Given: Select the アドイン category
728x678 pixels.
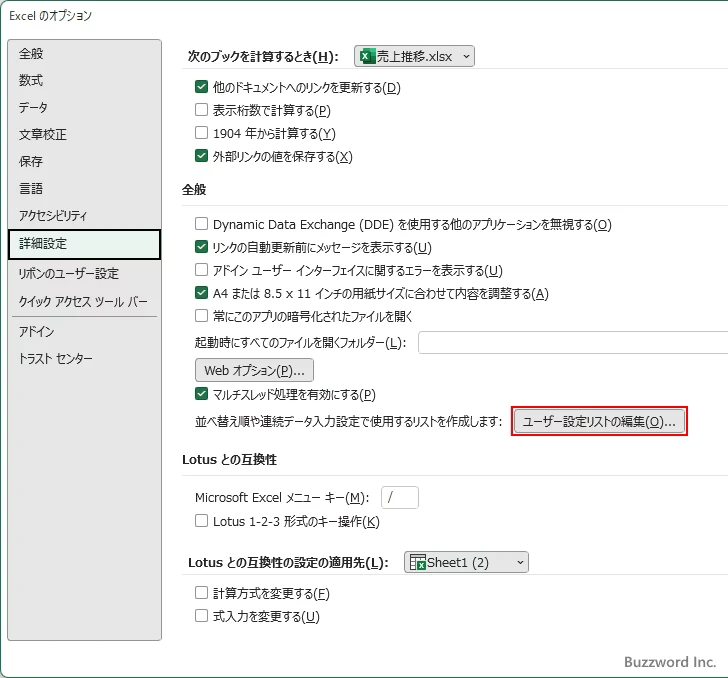Looking at the screenshot, I should click(84, 332).
